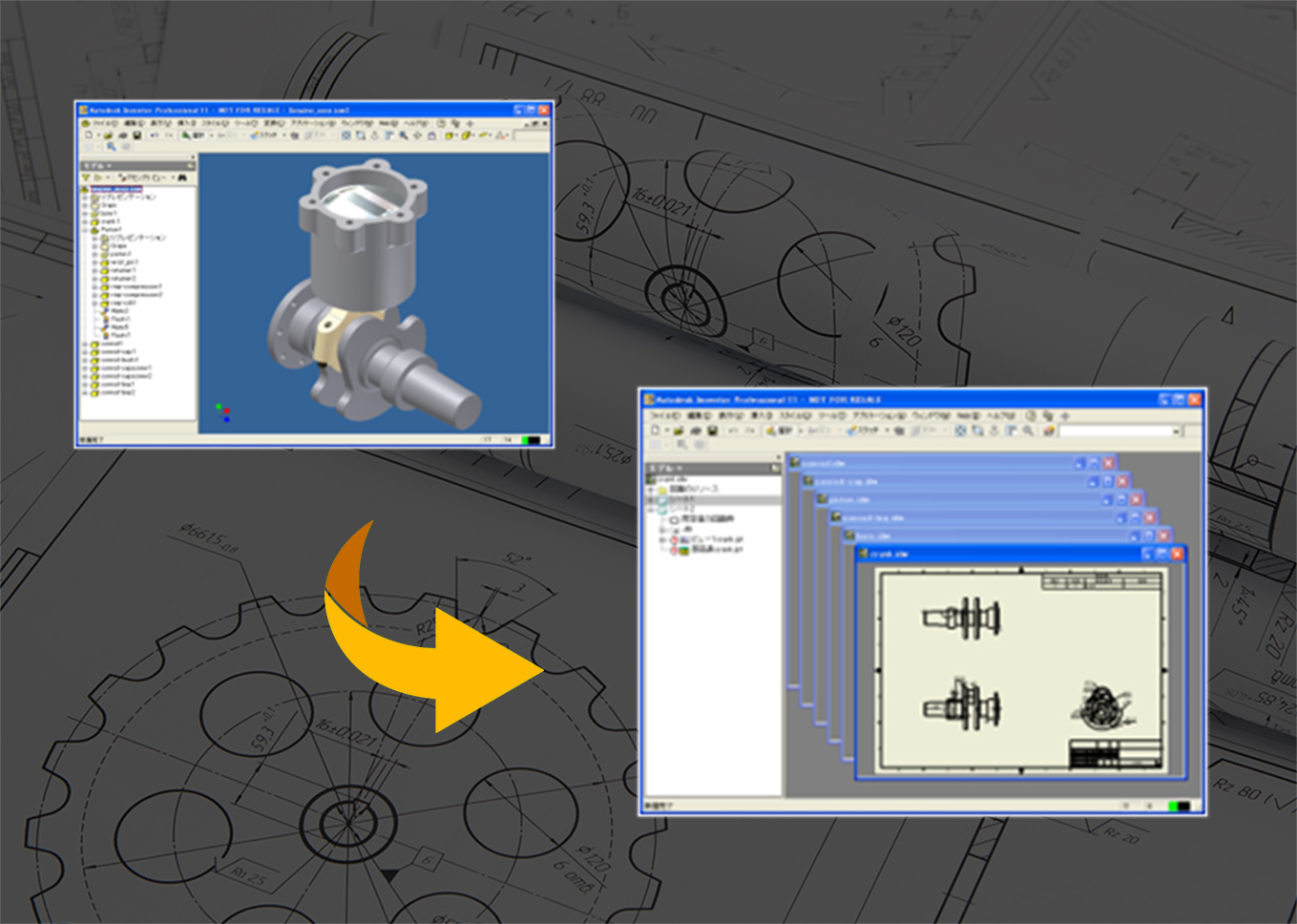Collapse the Piston:1 subassembly node
Image resolution: width=1297 pixels, height=924 pixels.
pos(85,229)
